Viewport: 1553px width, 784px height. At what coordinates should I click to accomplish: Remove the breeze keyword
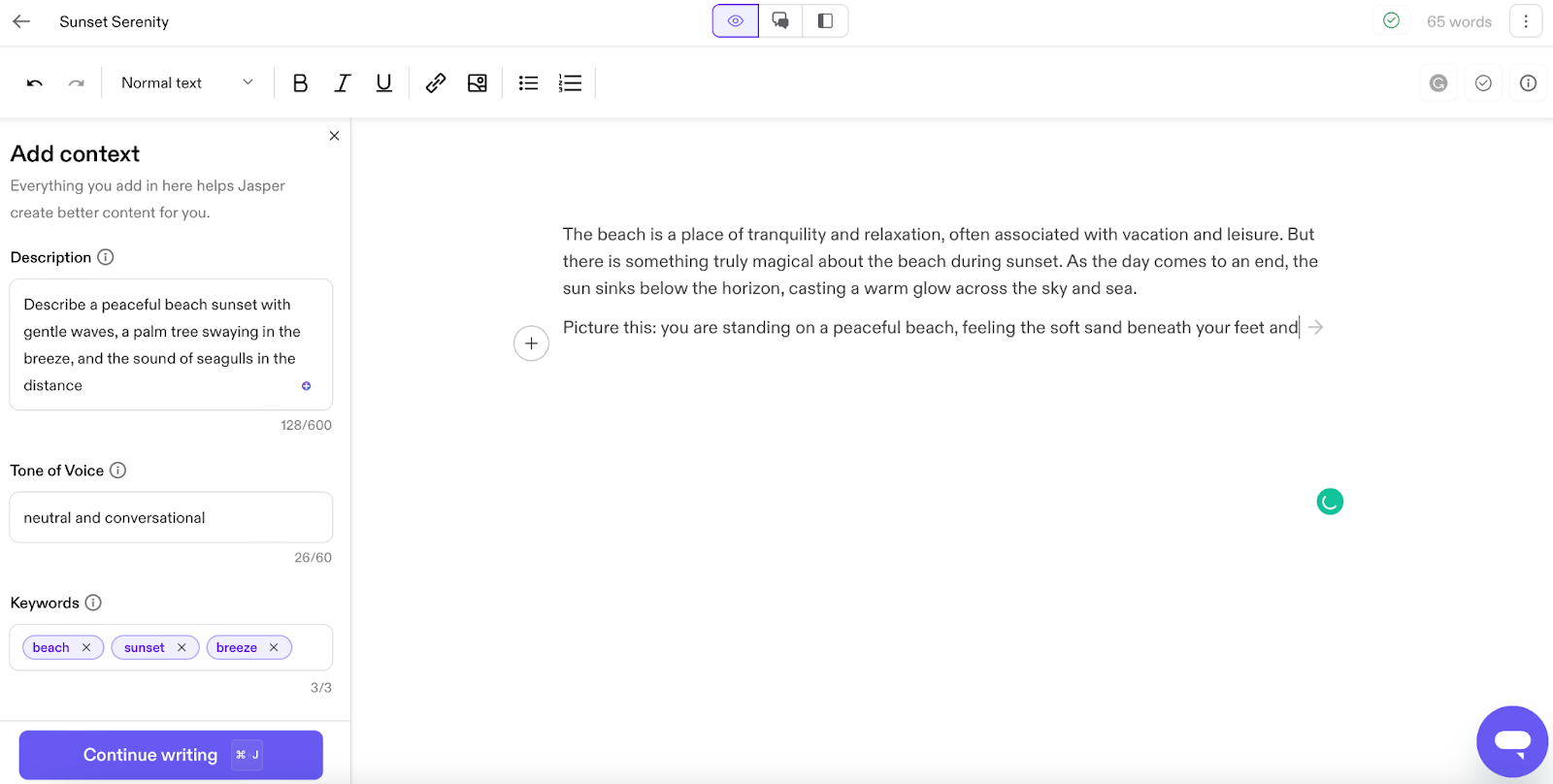(274, 647)
